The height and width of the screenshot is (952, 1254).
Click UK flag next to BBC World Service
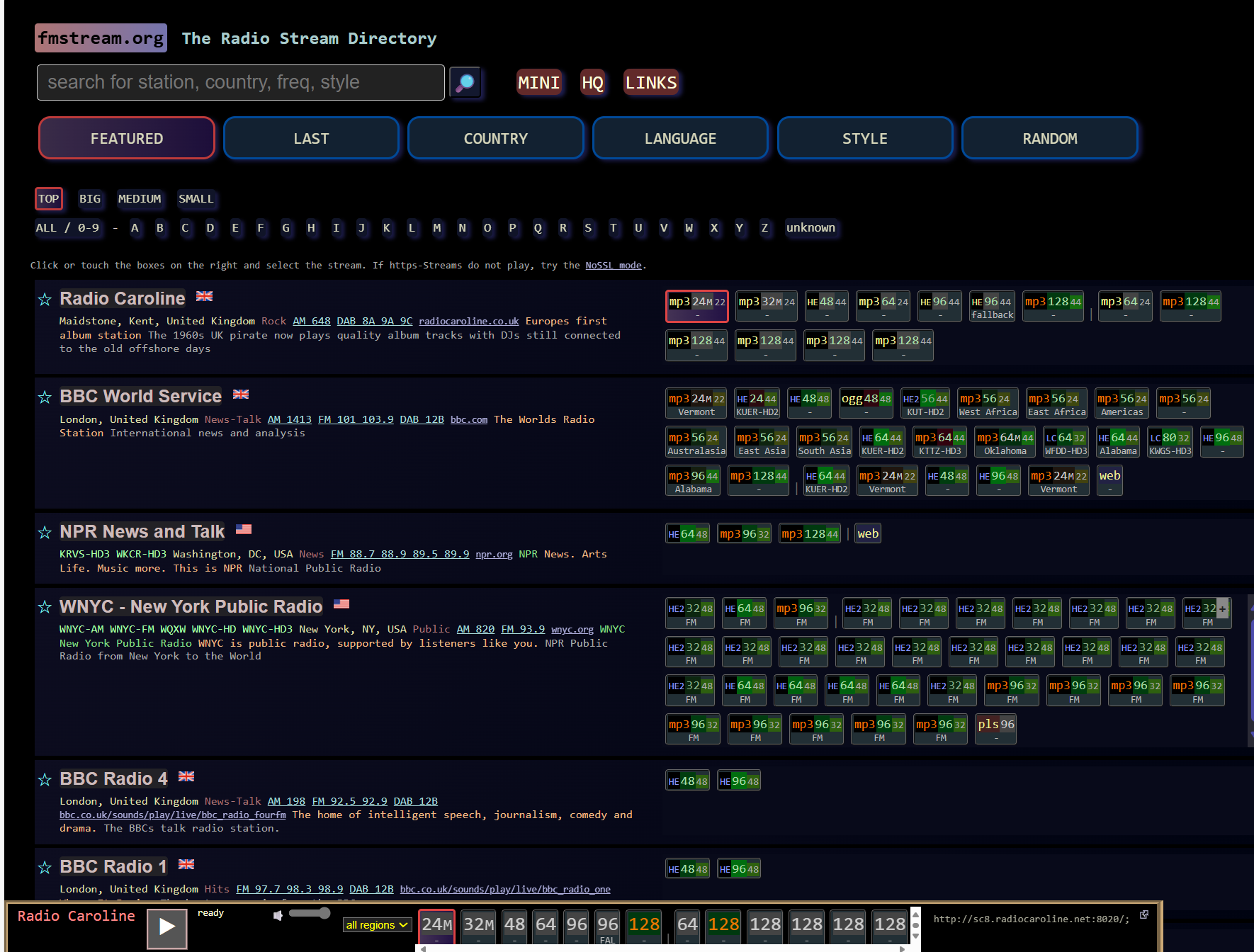pyautogui.click(x=241, y=395)
